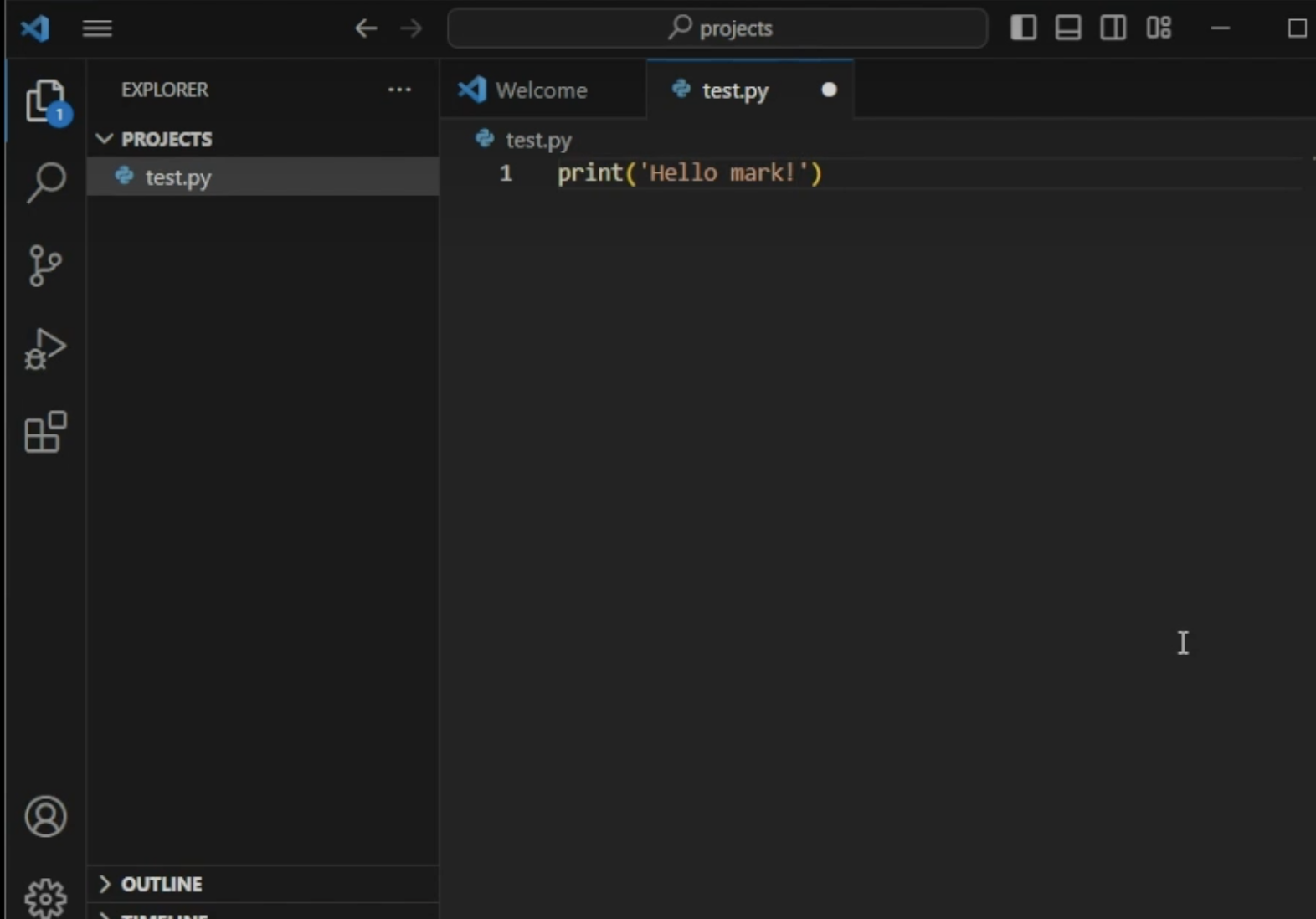Open the Search view icon
The height and width of the screenshot is (919, 1316).
coord(46,182)
